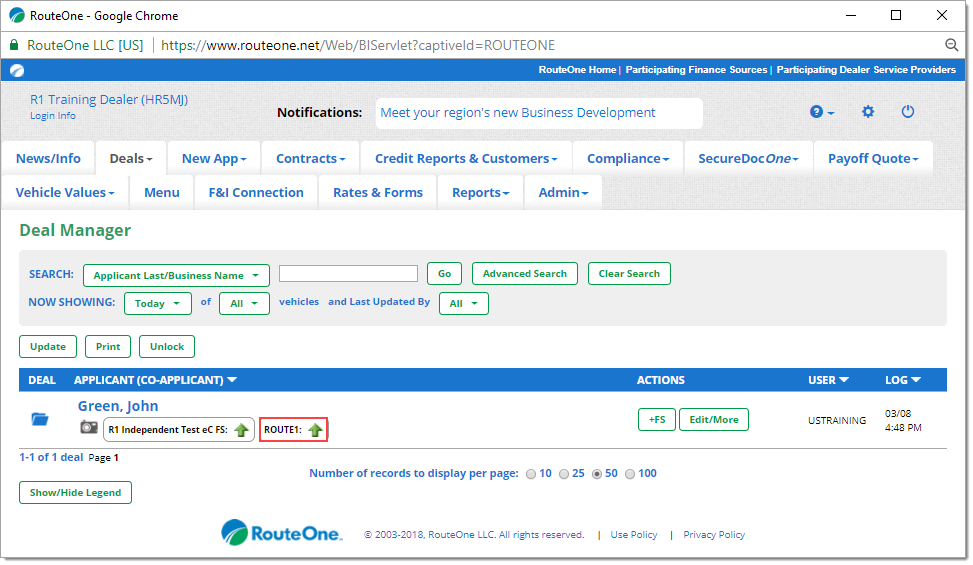Open the F&I Connection tab

pyautogui.click(x=256, y=193)
